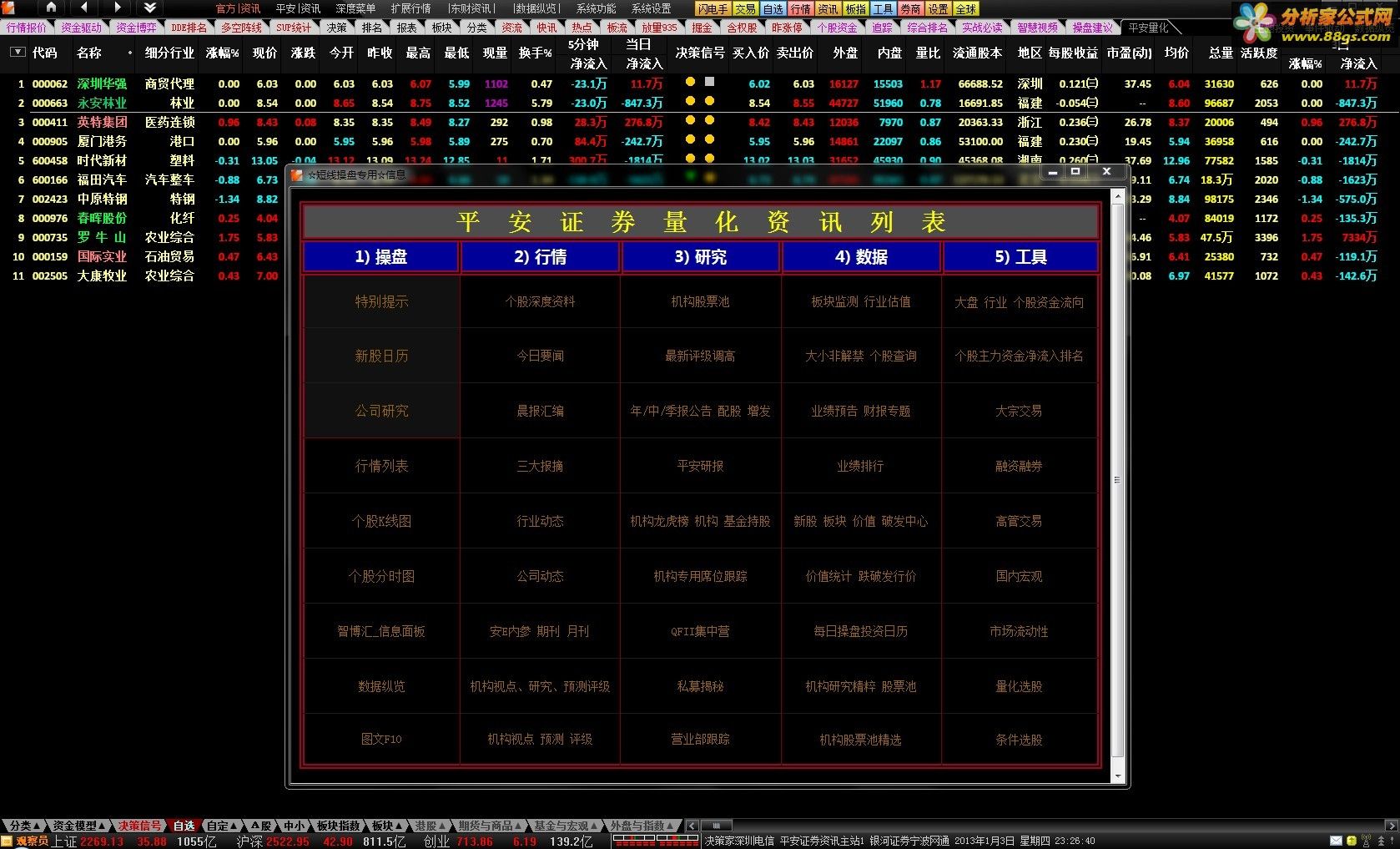Select the 3) 研究 category header
Viewport: 1400px width, 849px height.
click(701, 257)
